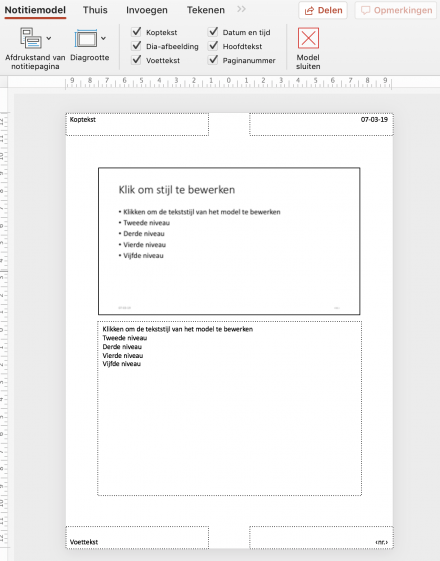Open the Diagrootte dropdown arrow
Viewport: 440px width, 561px height.
pos(103,38)
